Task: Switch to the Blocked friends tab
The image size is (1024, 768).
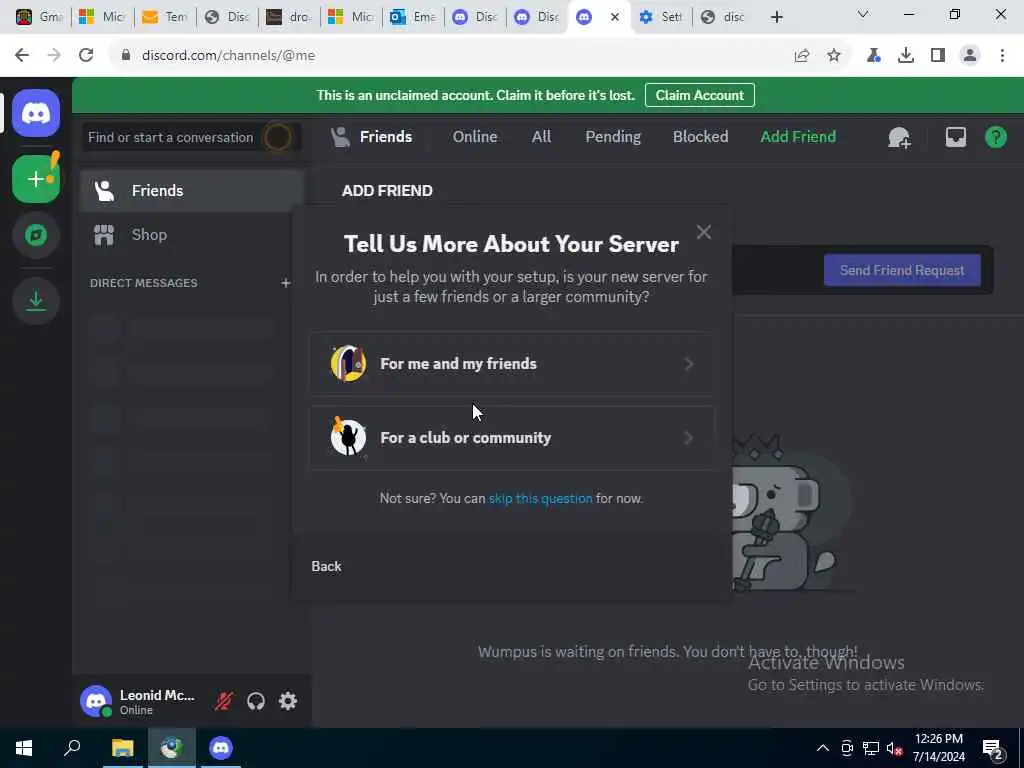Action: tap(700, 136)
